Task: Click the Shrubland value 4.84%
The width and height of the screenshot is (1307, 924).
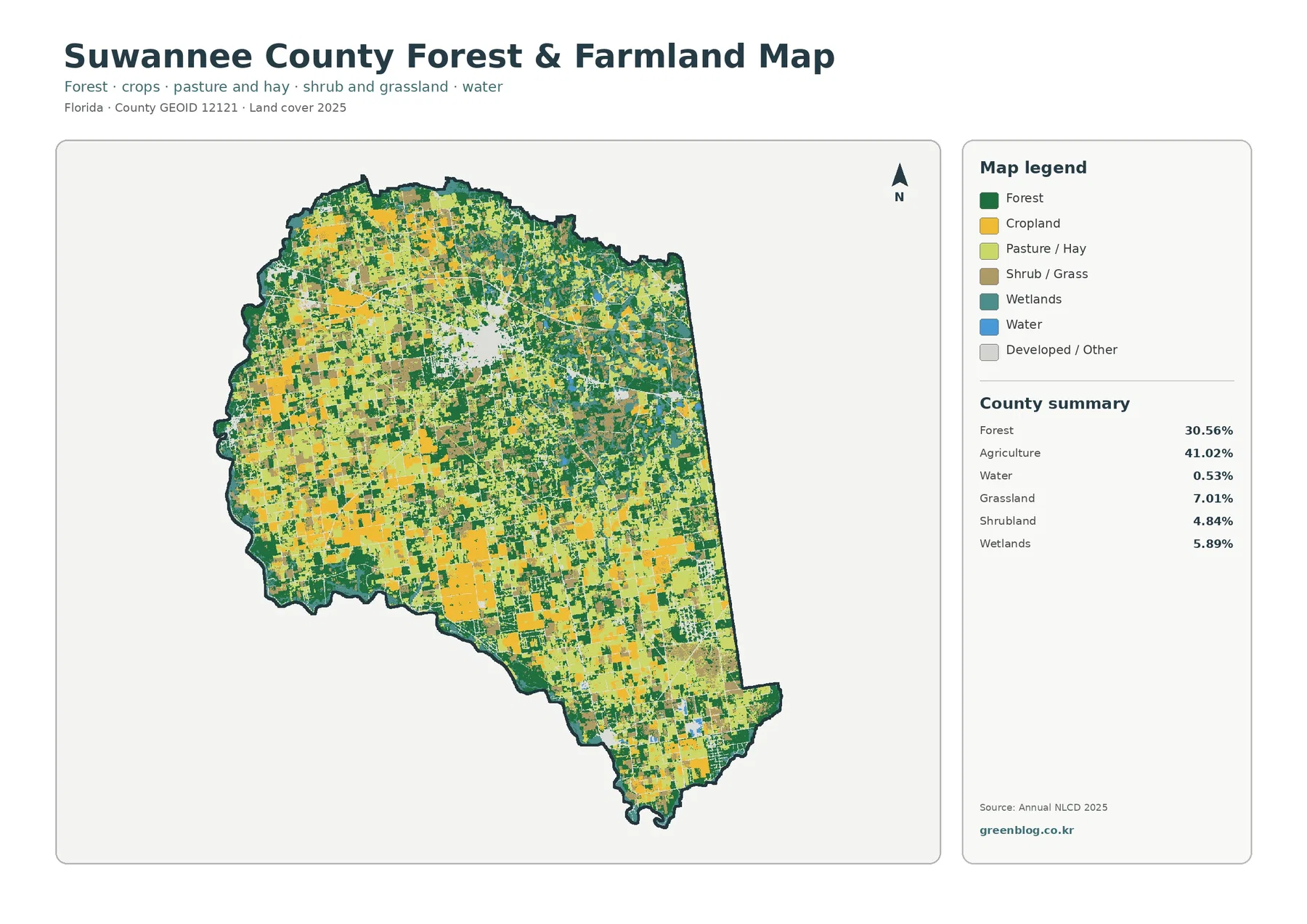Action: coord(1213,521)
